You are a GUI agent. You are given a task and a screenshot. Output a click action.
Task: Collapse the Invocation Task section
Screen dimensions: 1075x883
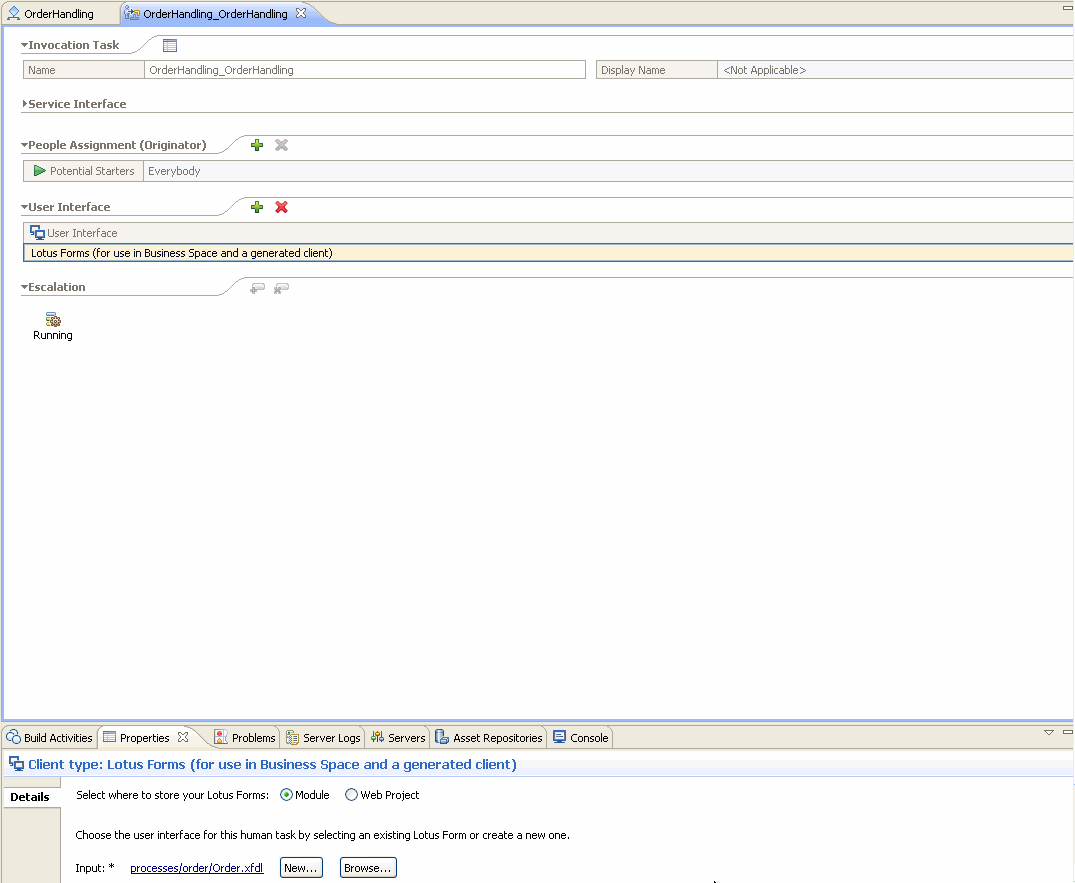click(x=25, y=45)
